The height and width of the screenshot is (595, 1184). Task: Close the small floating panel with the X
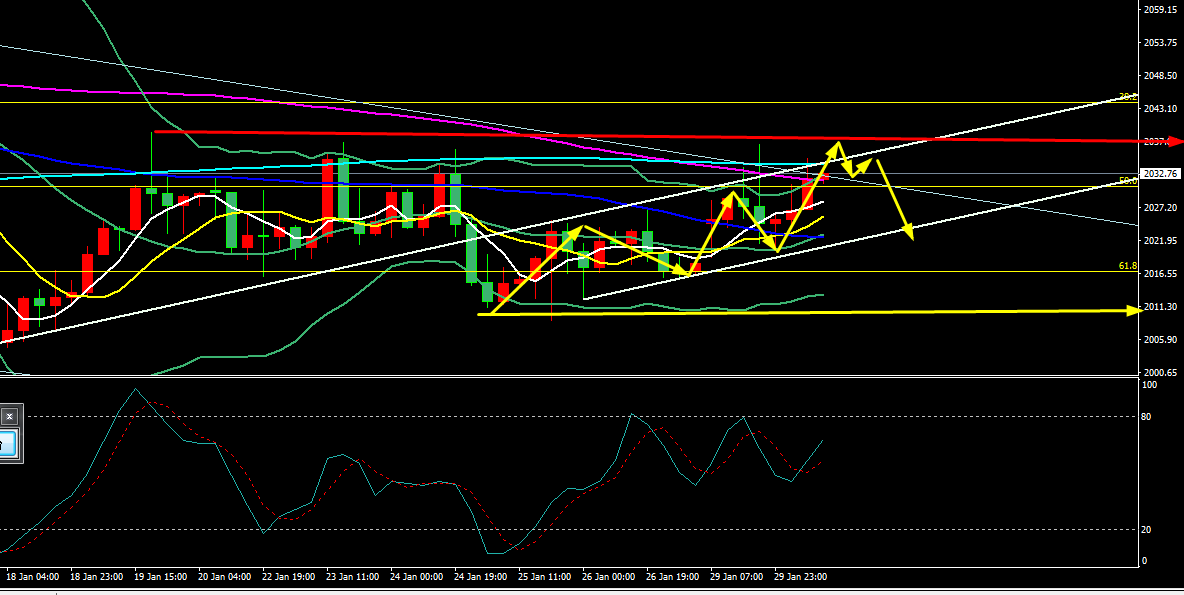(x=10, y=415)
